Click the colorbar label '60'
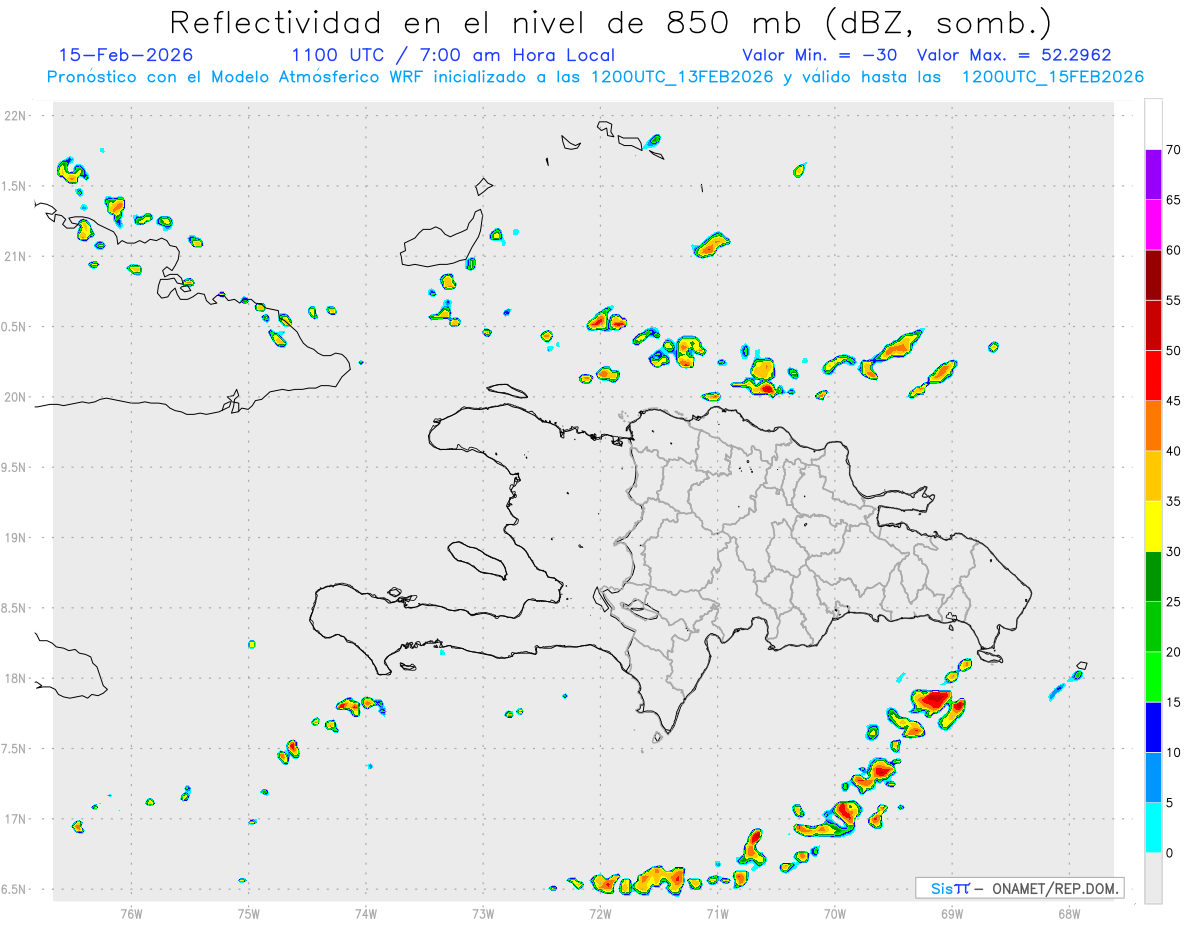The width and height of the screenshot is (1200, 927). point(1174,250)
